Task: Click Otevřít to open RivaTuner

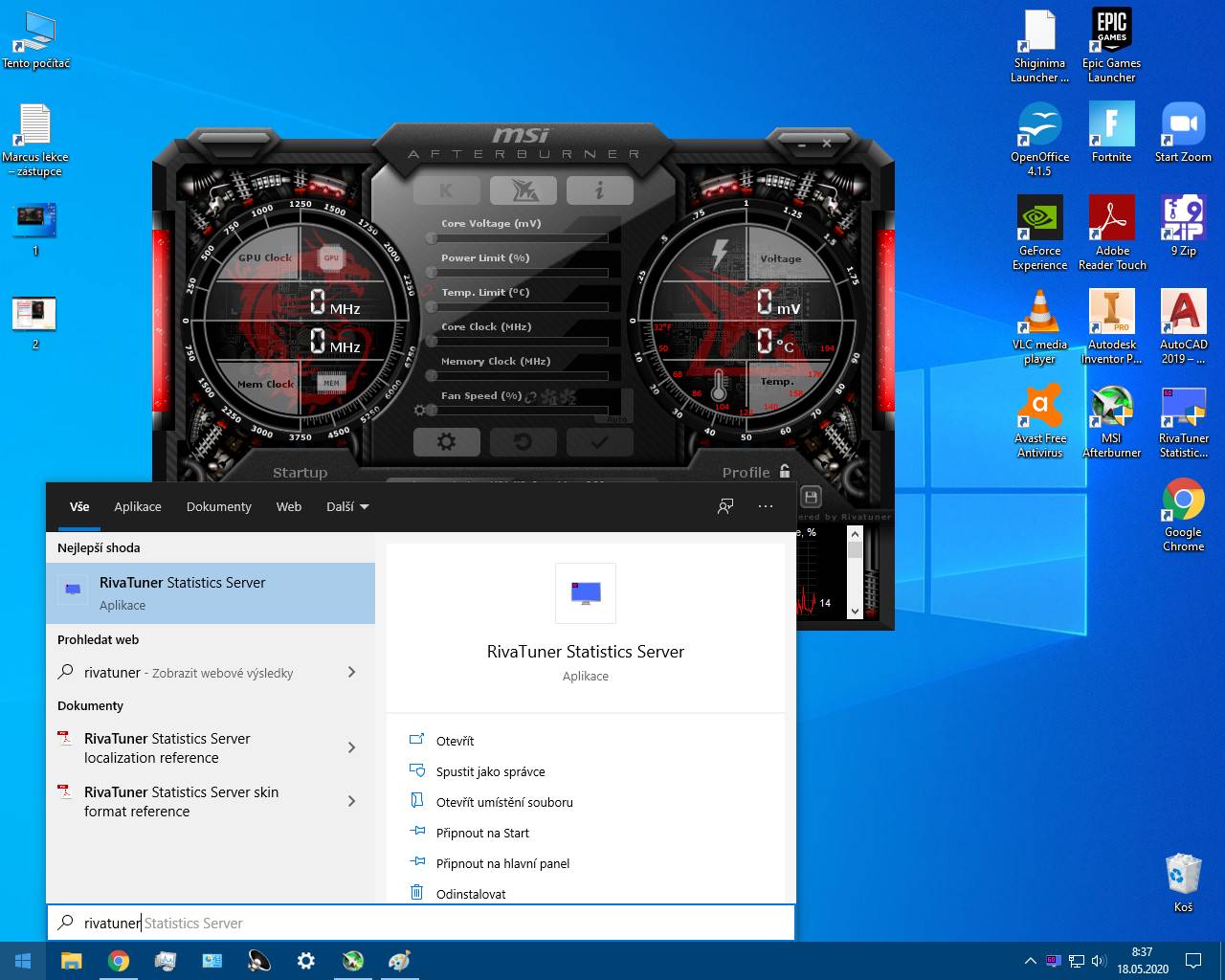Action: [x=455, y=741]
